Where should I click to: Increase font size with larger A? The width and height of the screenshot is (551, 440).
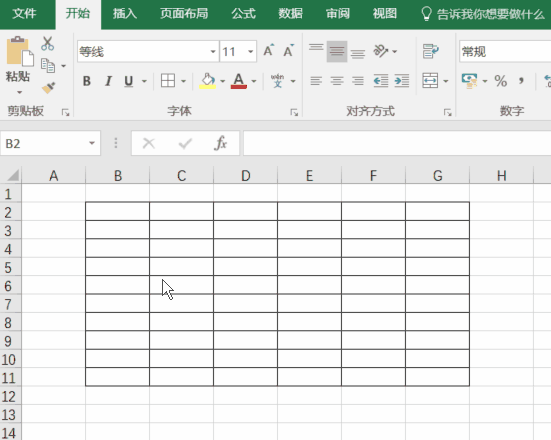pyautogui.click(x=269, y=51)
